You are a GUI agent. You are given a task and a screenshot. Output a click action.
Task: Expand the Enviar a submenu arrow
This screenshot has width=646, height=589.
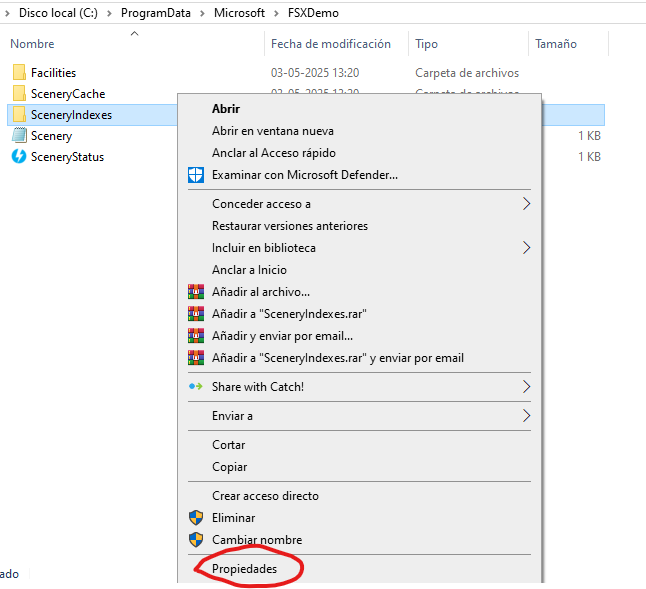coord(526,416)
